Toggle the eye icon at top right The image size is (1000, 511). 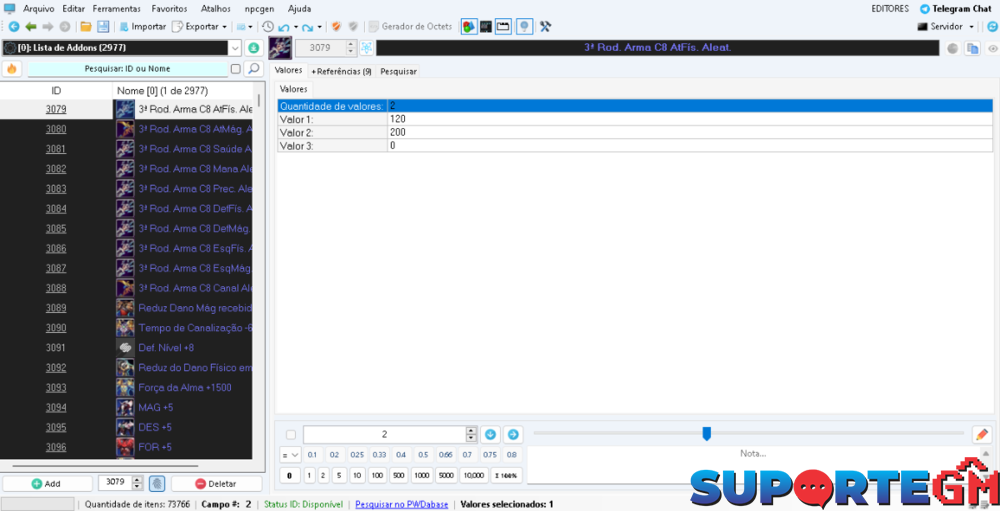click(992, 48)
